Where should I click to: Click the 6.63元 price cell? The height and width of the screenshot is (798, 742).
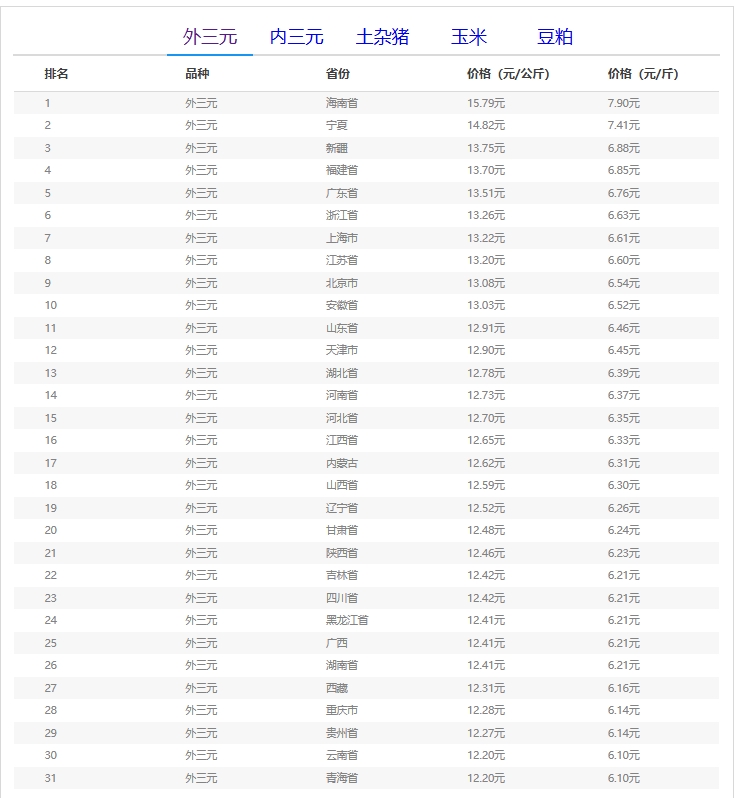623,215
